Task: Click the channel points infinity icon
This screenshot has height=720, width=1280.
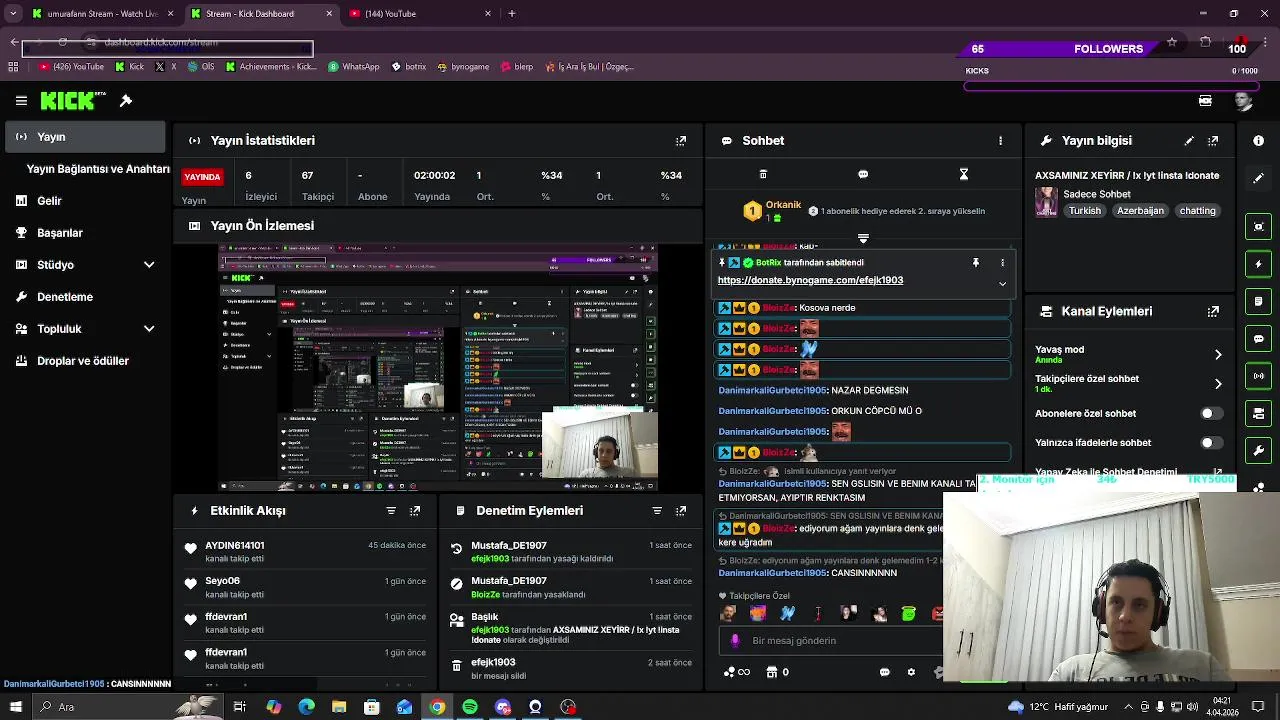Action: 737,672
